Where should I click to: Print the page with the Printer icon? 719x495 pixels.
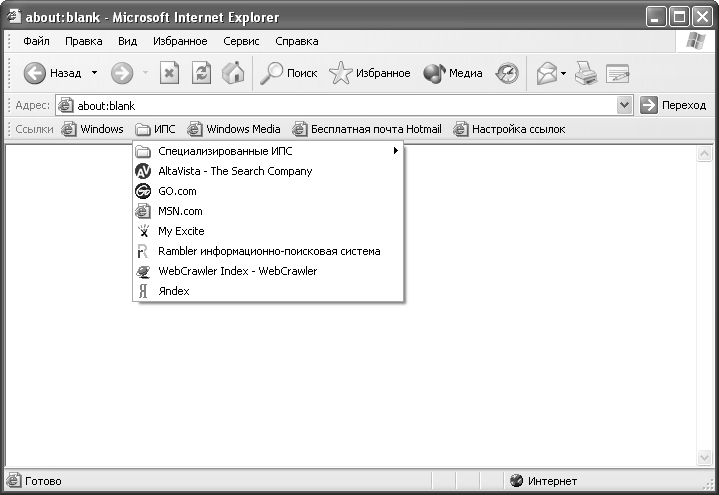[x=586, y=73]
